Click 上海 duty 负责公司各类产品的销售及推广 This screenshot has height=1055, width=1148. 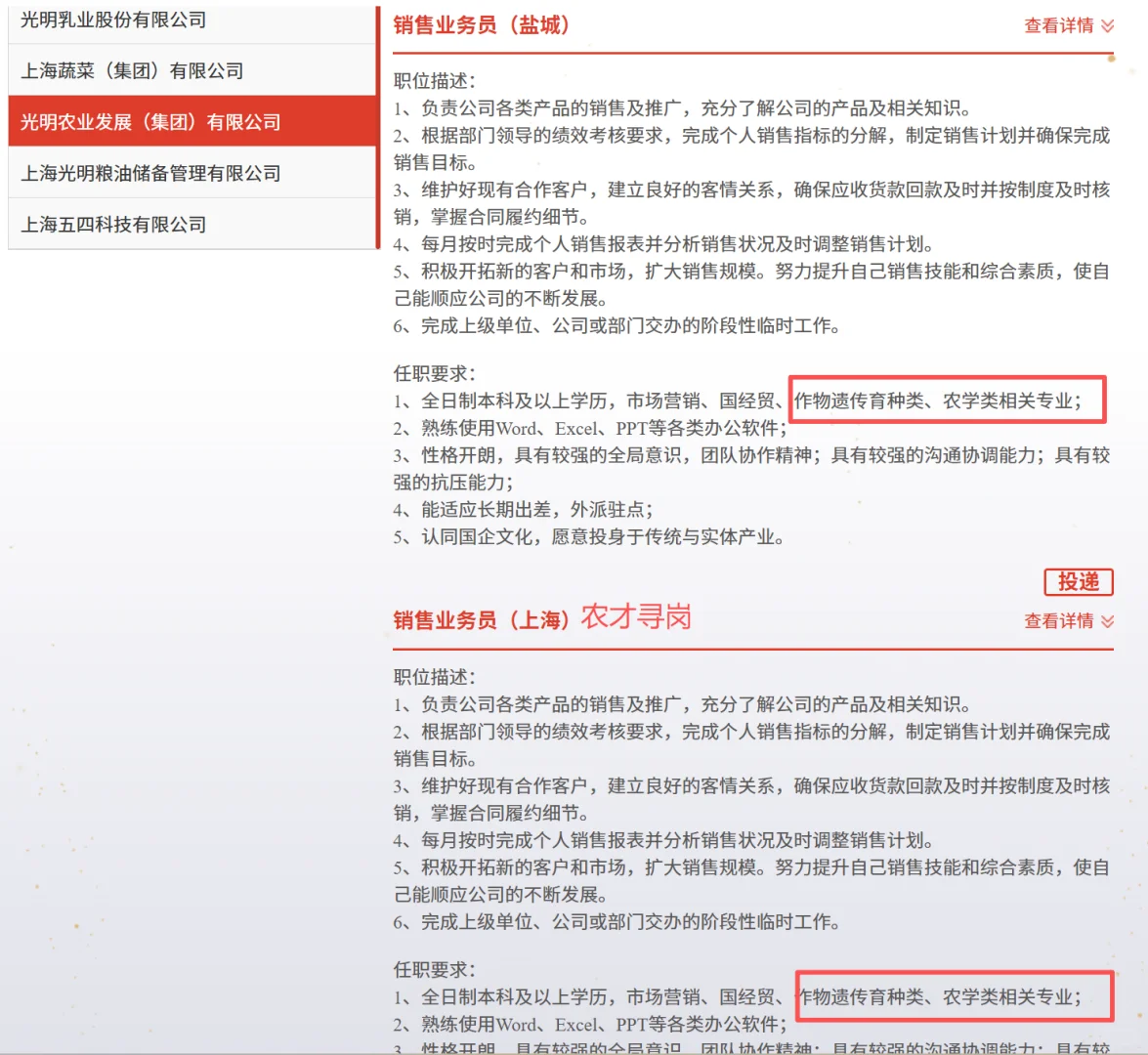pos(682,704)
